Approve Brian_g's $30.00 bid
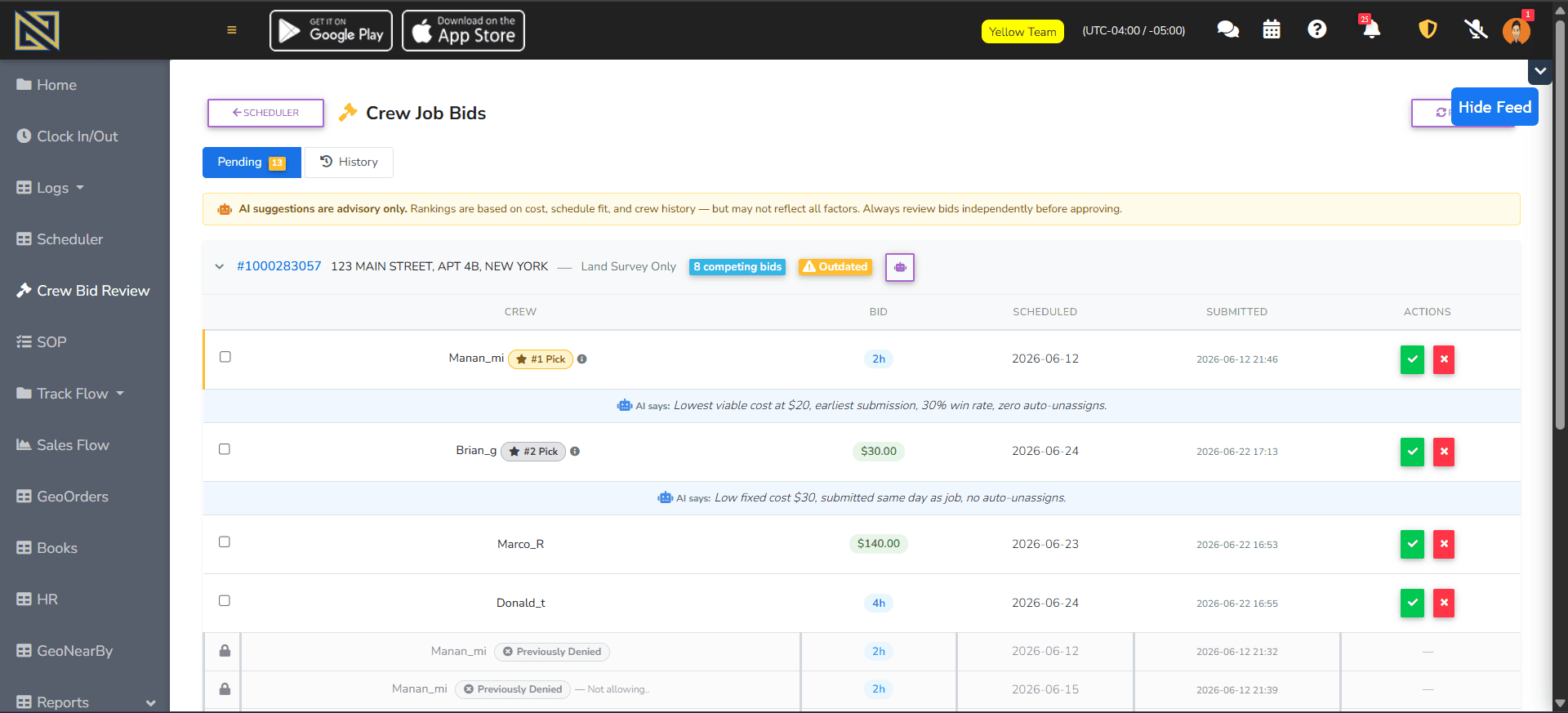This screenshot has height=713, width=1568. 1412,452
